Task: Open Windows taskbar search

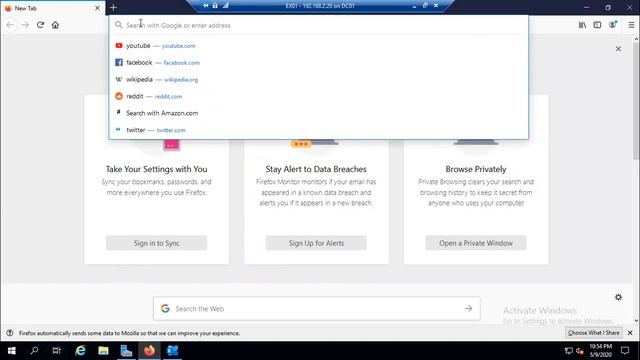Action: coord(34,351)
